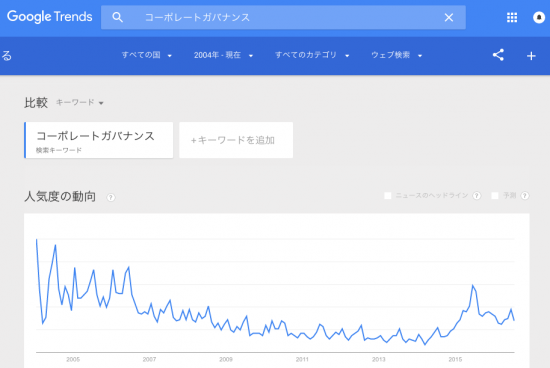The height and width of the screenshot is (368, 550).
Task: Select the コーポレートガバナンス keyword card
Action: click(x=99, y=140)
